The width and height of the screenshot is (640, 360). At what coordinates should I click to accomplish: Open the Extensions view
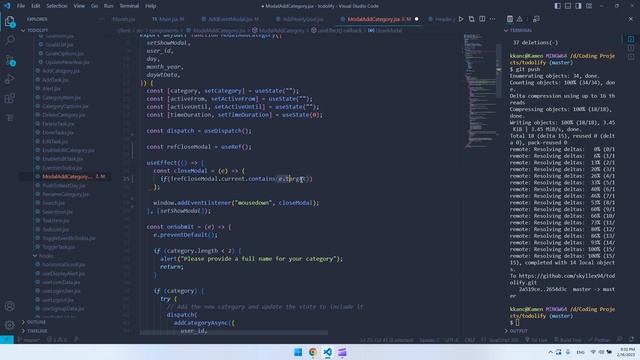click(10, 98)
